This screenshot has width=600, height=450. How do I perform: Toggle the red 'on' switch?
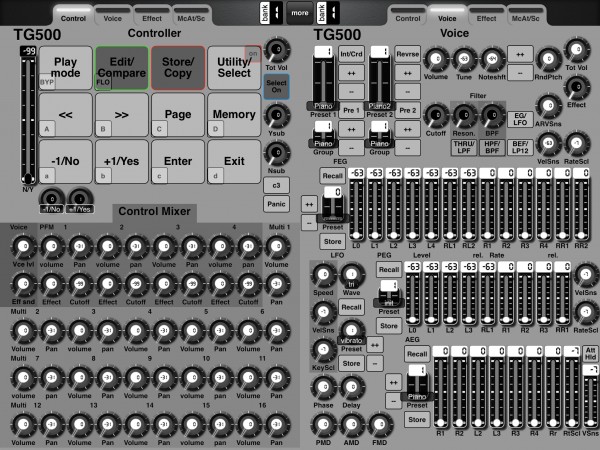click(253, 54)
